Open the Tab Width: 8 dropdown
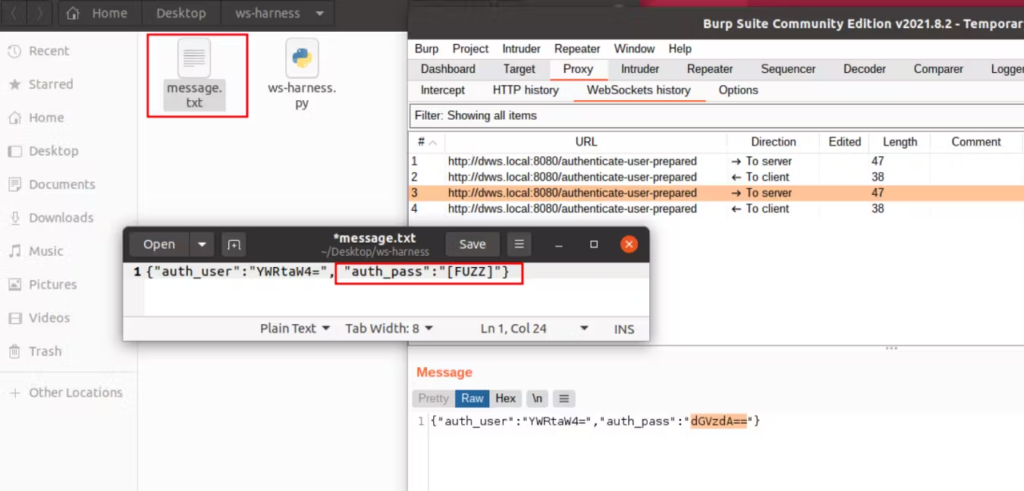 [x=389, y=328]
